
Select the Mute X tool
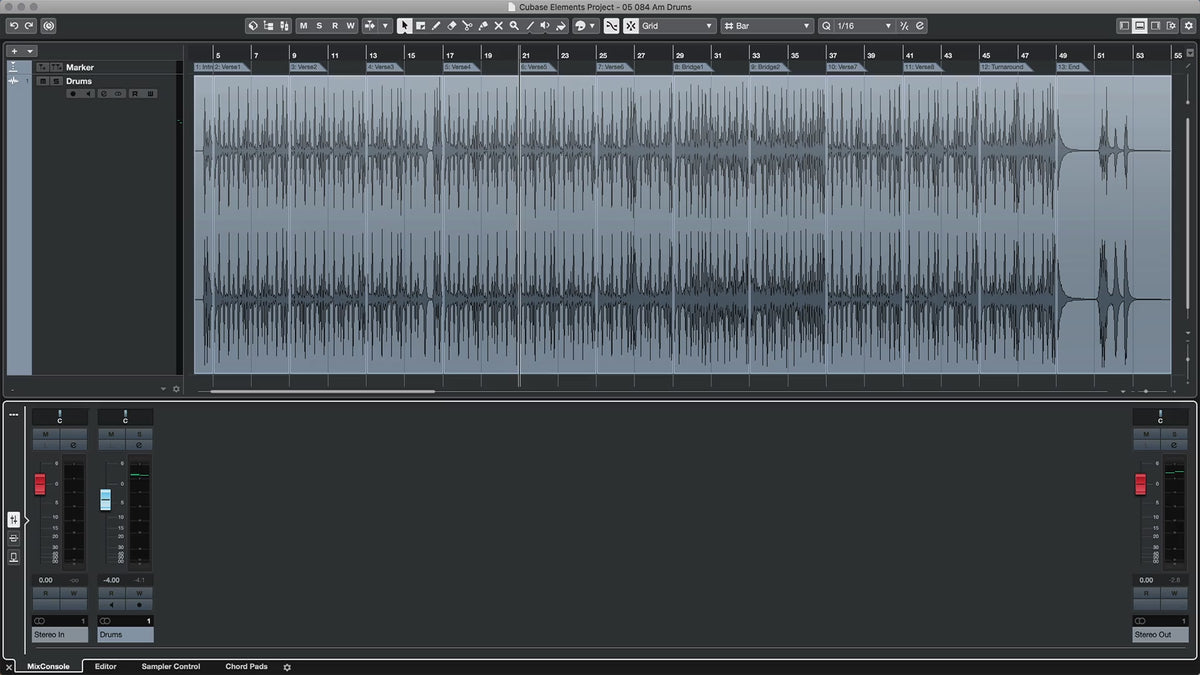[x=498, y=26]
